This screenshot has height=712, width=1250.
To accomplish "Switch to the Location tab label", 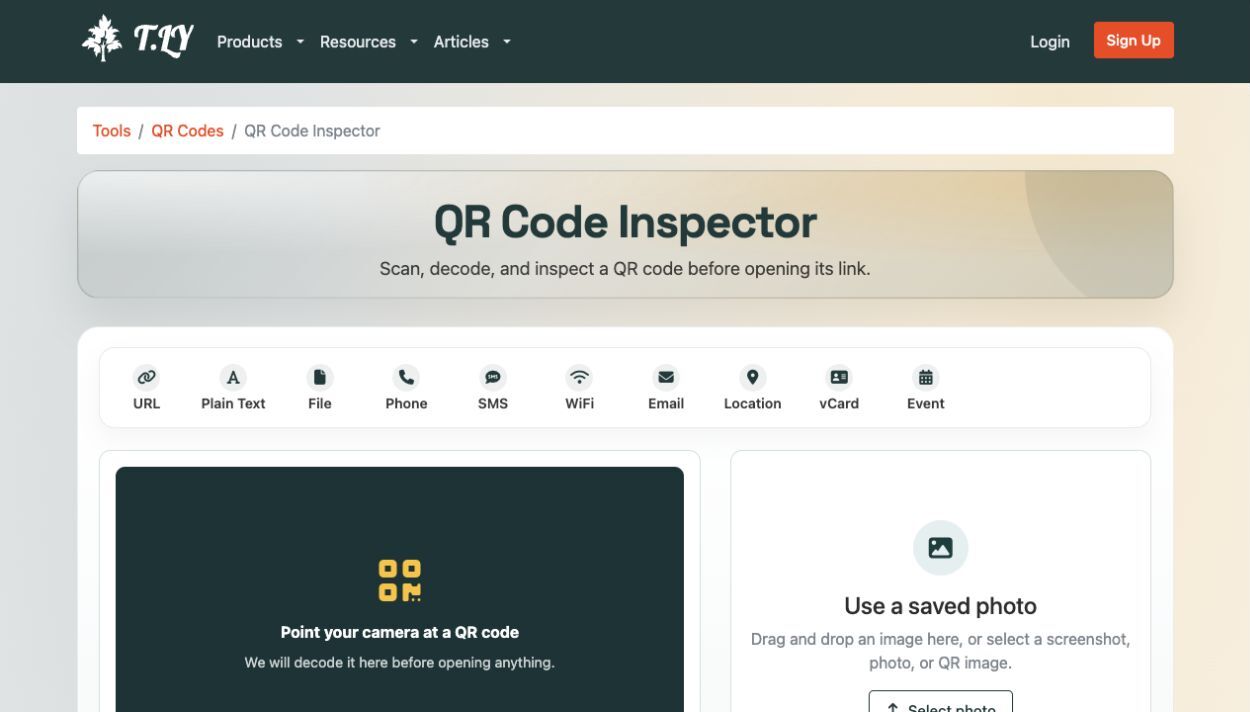I will coord(752,403).
